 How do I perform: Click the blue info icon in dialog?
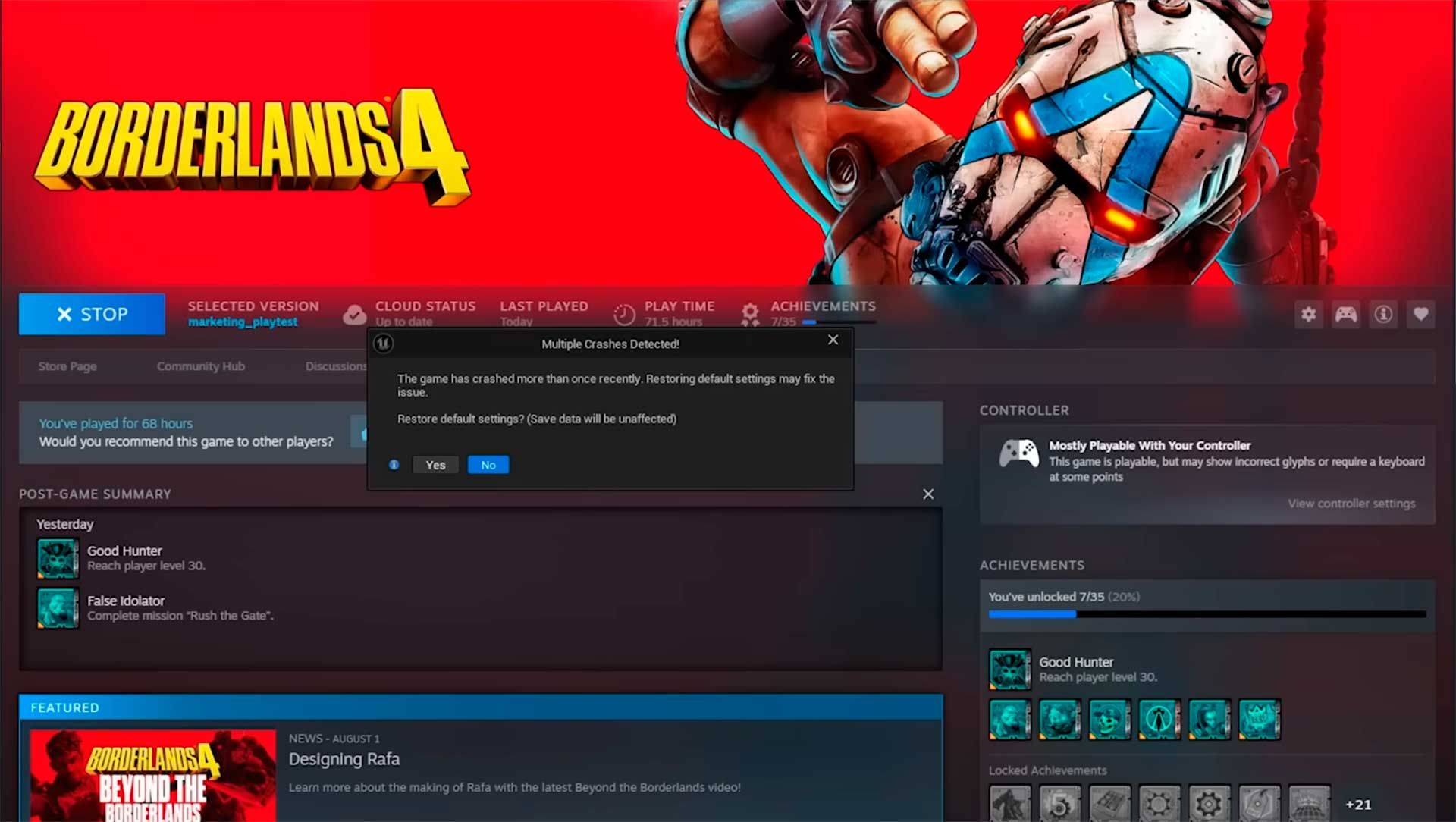click(x=394, y=465)
